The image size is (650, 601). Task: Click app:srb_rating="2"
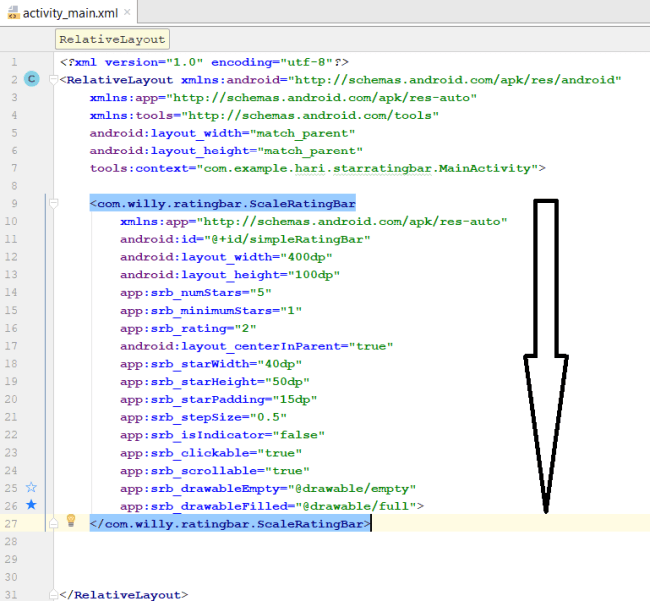(x=188, y=328)
